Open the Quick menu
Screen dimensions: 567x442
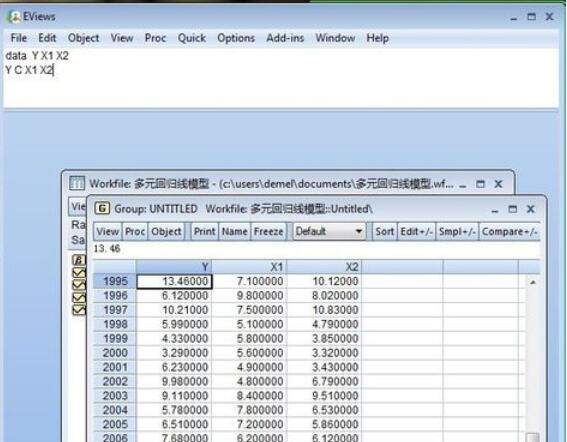(192, 38)
